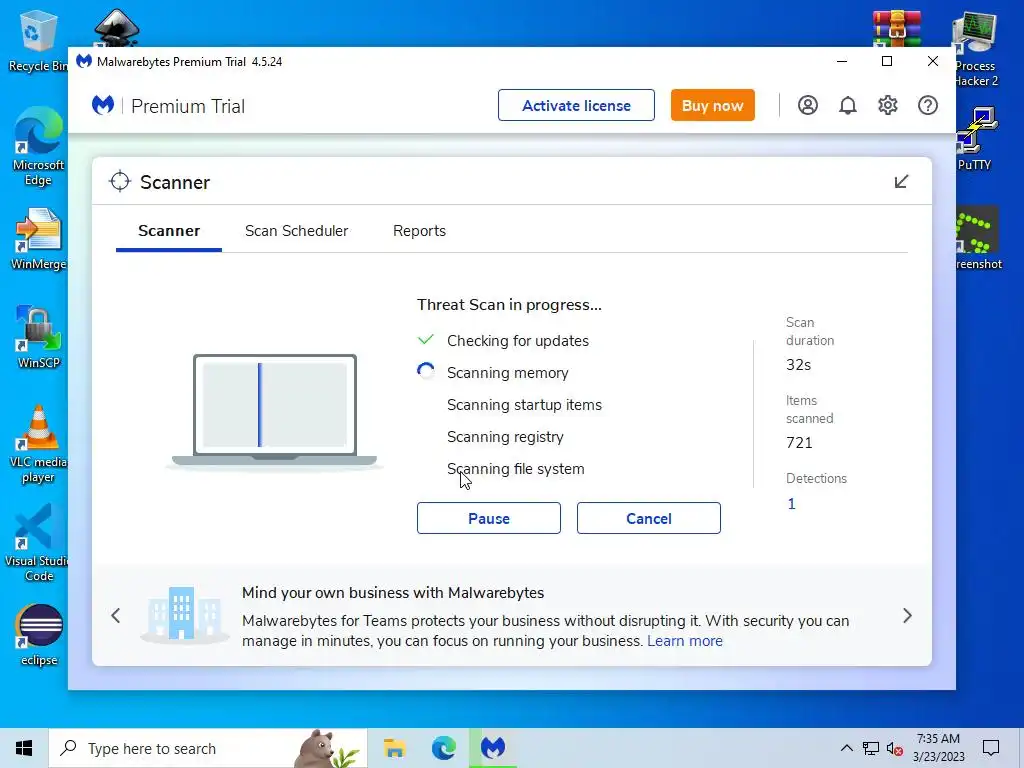1024x768 pixels.
Task: Open PuTTY desktop shortcut
Action: (976, 138)
